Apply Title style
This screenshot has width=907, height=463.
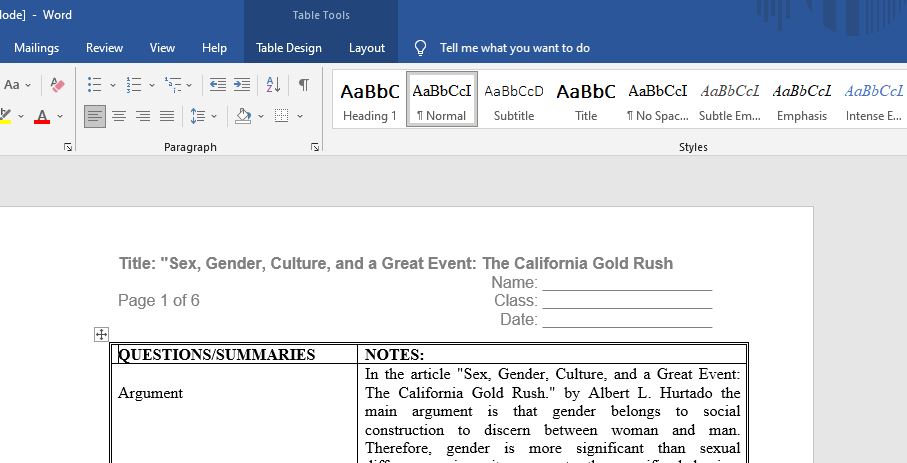(586, 100)
